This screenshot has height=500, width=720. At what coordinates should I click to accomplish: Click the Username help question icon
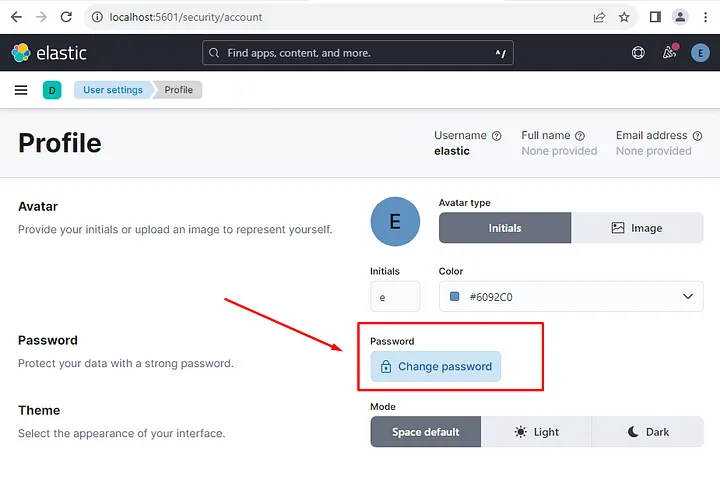[x=496, y=136]
